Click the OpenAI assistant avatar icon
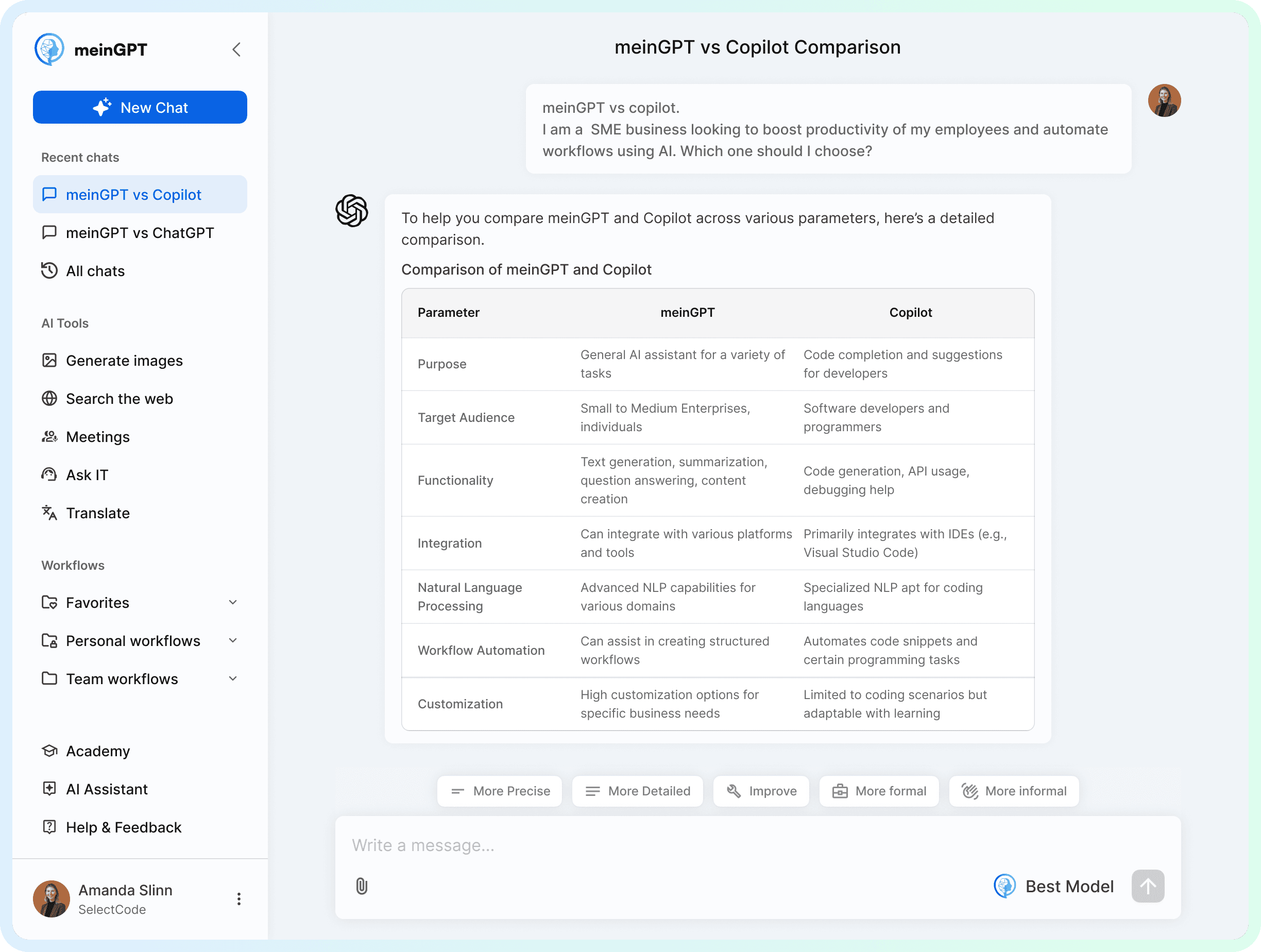 pyautogui.click(x=352, y=211)
